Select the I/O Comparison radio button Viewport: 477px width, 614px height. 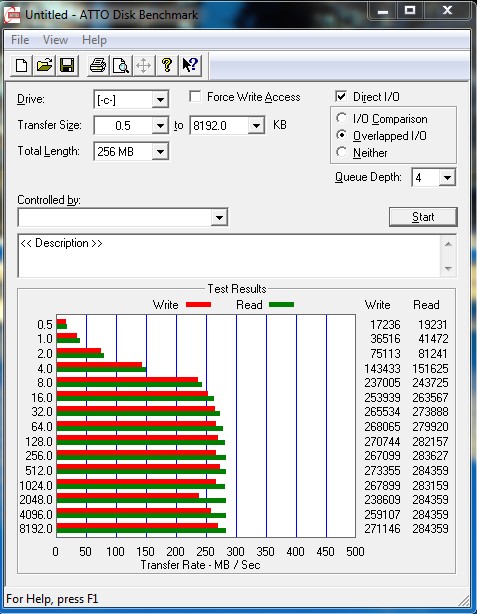point(341,118)
